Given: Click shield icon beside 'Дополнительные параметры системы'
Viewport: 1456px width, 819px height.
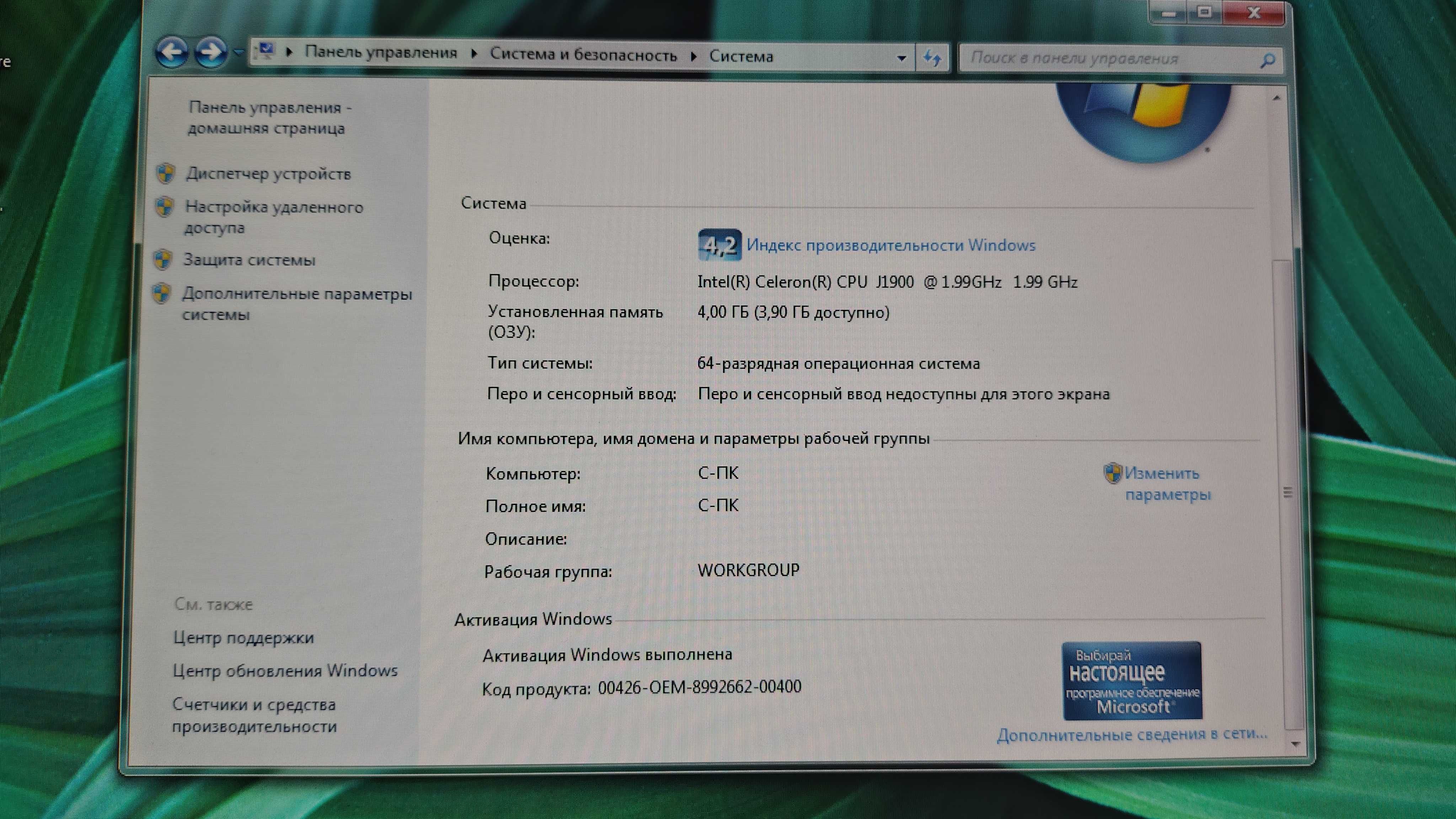Looking at the screenshot, I should [x=162, y=293].
